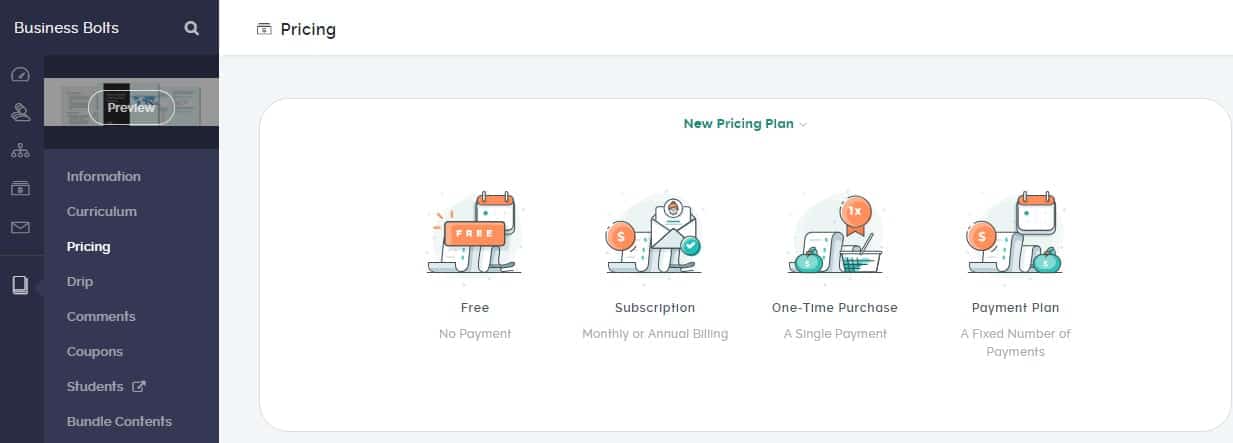This screenshot has width=1233, height=443.
Task: Open the dashboard gauge icon in sidebar
Action: click(x=20, y=75)
